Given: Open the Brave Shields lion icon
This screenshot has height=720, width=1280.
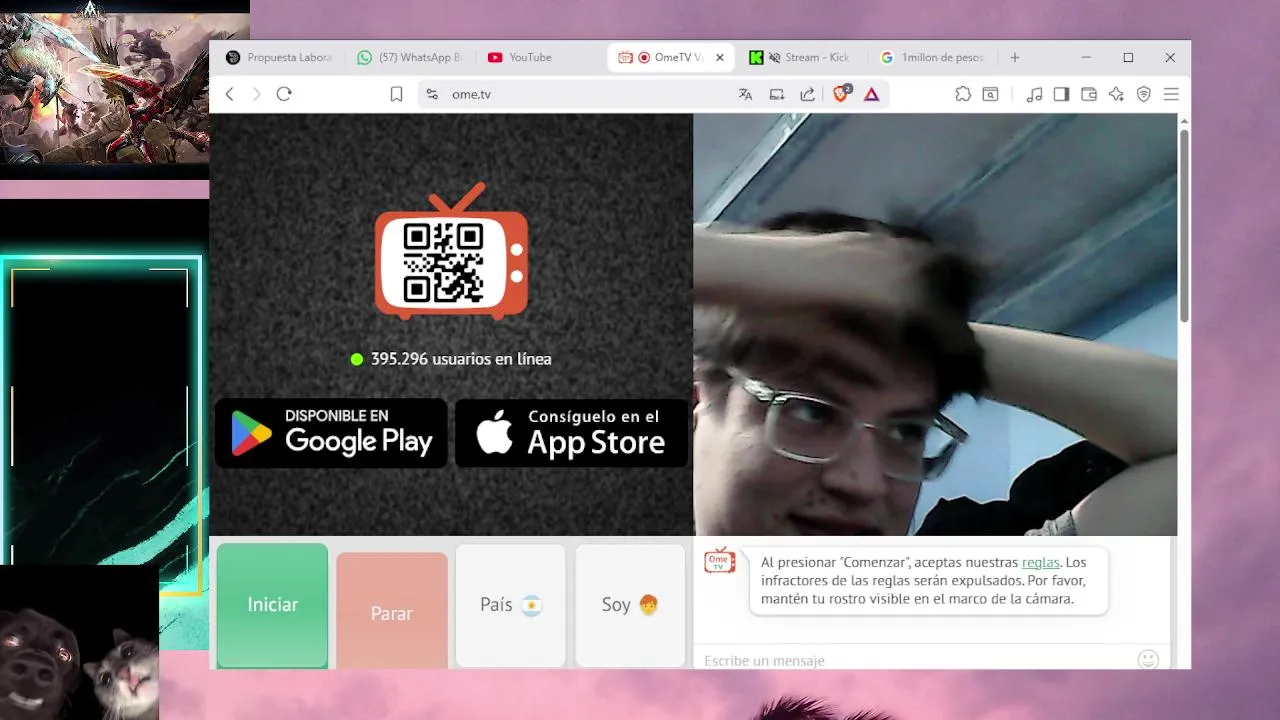Looking at the screenshot, I should click(841, 93).
